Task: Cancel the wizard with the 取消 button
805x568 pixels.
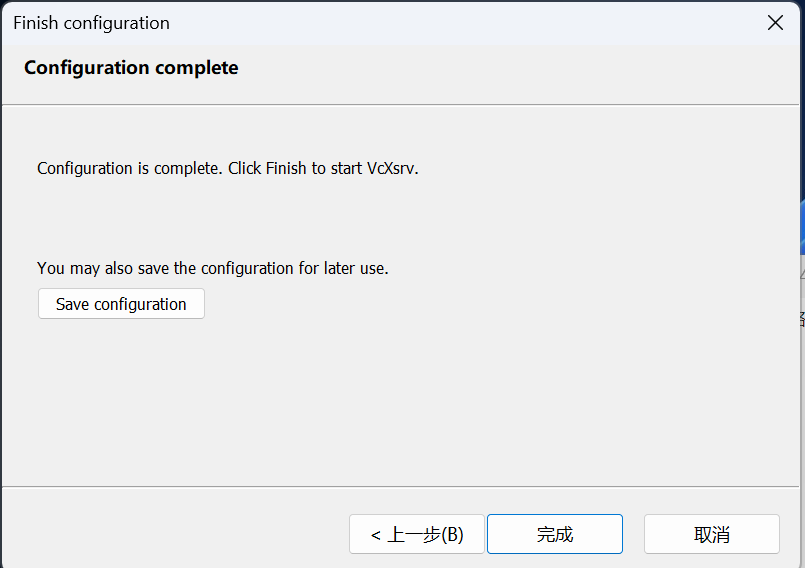Action: tap(711, 534)
